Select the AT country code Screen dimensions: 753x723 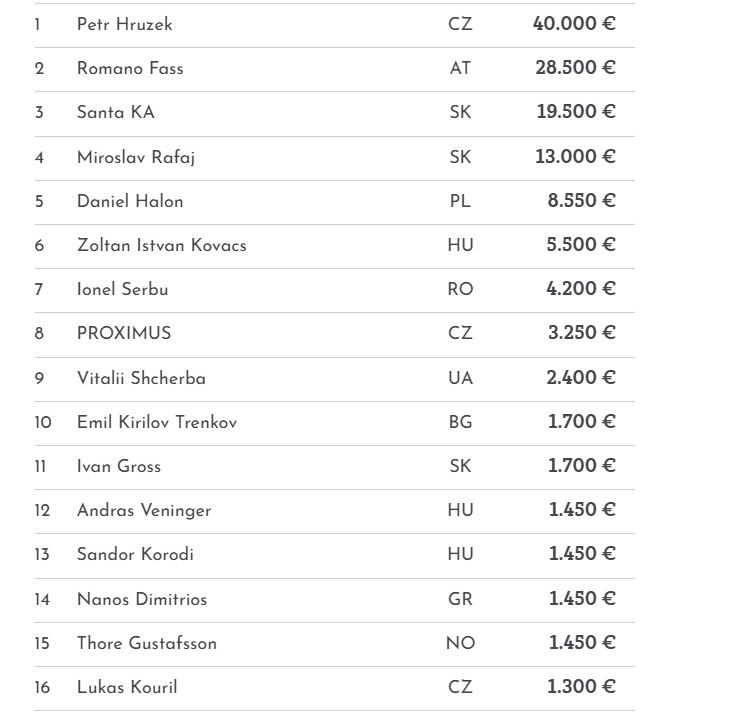pos(460,68)
